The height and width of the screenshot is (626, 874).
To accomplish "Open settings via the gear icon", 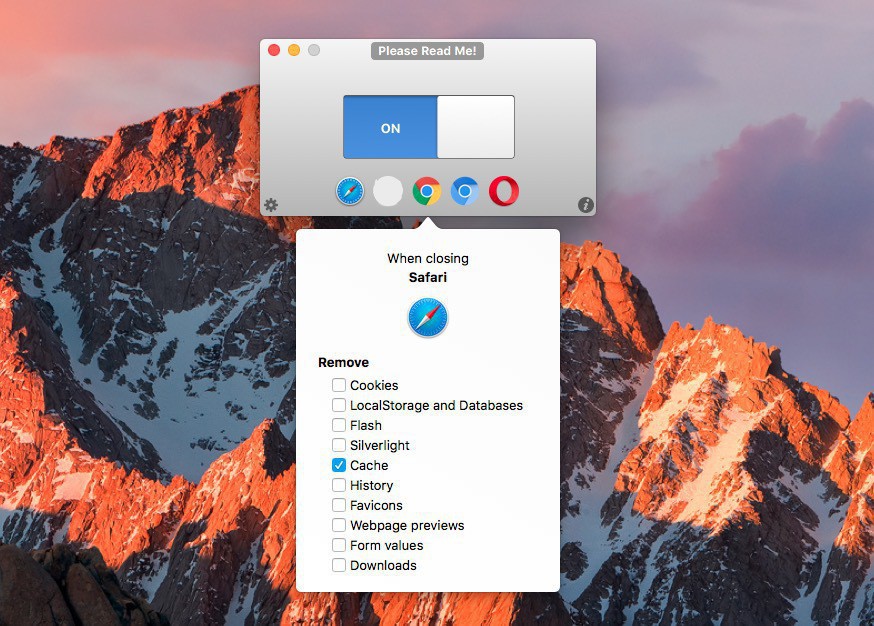I will pos(271,205).
